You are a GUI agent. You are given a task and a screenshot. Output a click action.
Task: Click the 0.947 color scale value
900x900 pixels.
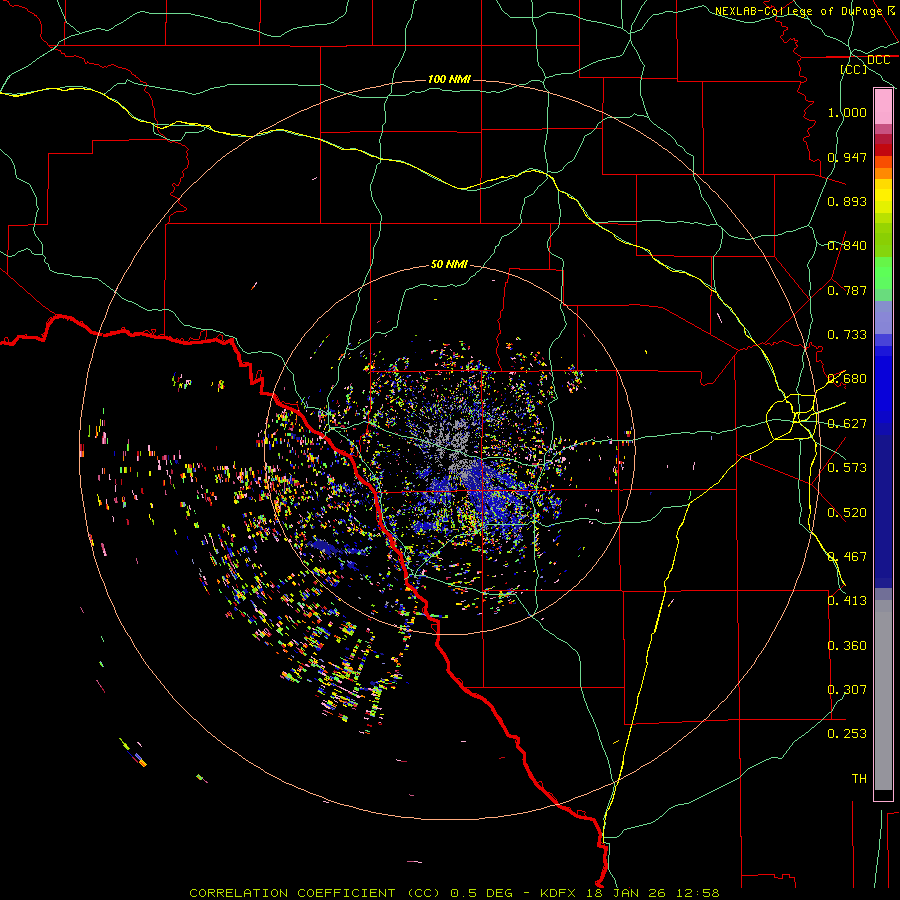[847, 157]
